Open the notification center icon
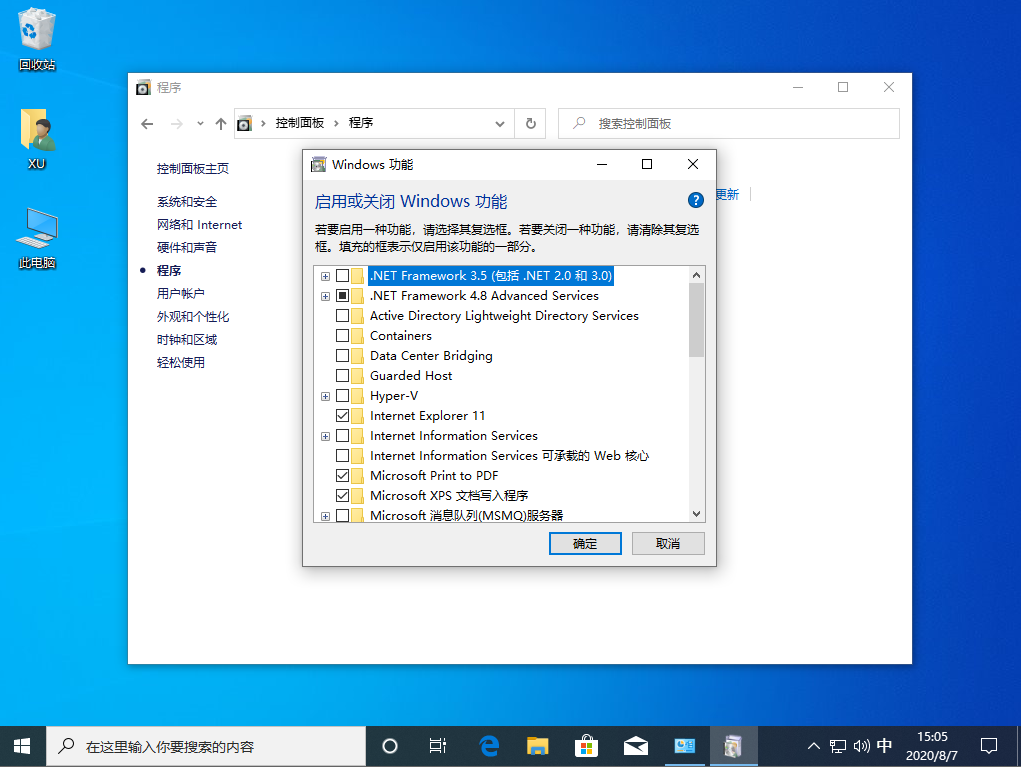 [988, 746]
